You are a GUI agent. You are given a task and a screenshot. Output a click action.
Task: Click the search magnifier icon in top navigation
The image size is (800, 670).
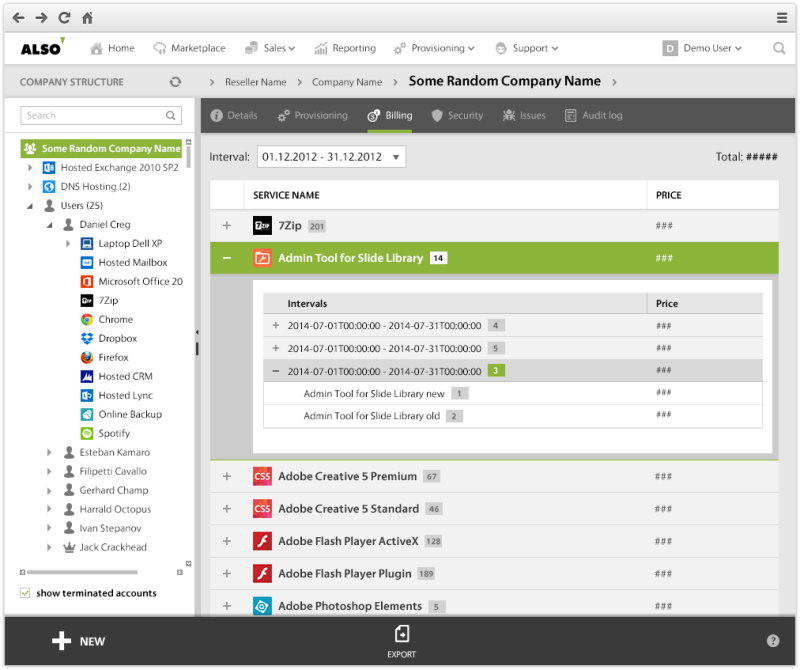(779, 48)
